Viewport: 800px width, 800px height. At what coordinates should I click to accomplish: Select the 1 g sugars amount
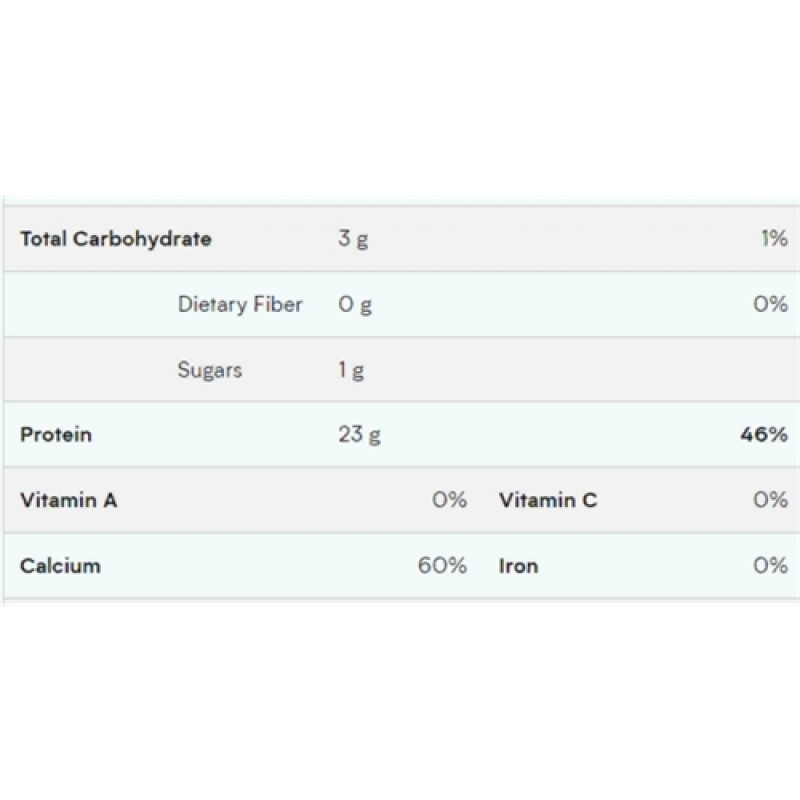pyautogui.click(x=351, y=370)
